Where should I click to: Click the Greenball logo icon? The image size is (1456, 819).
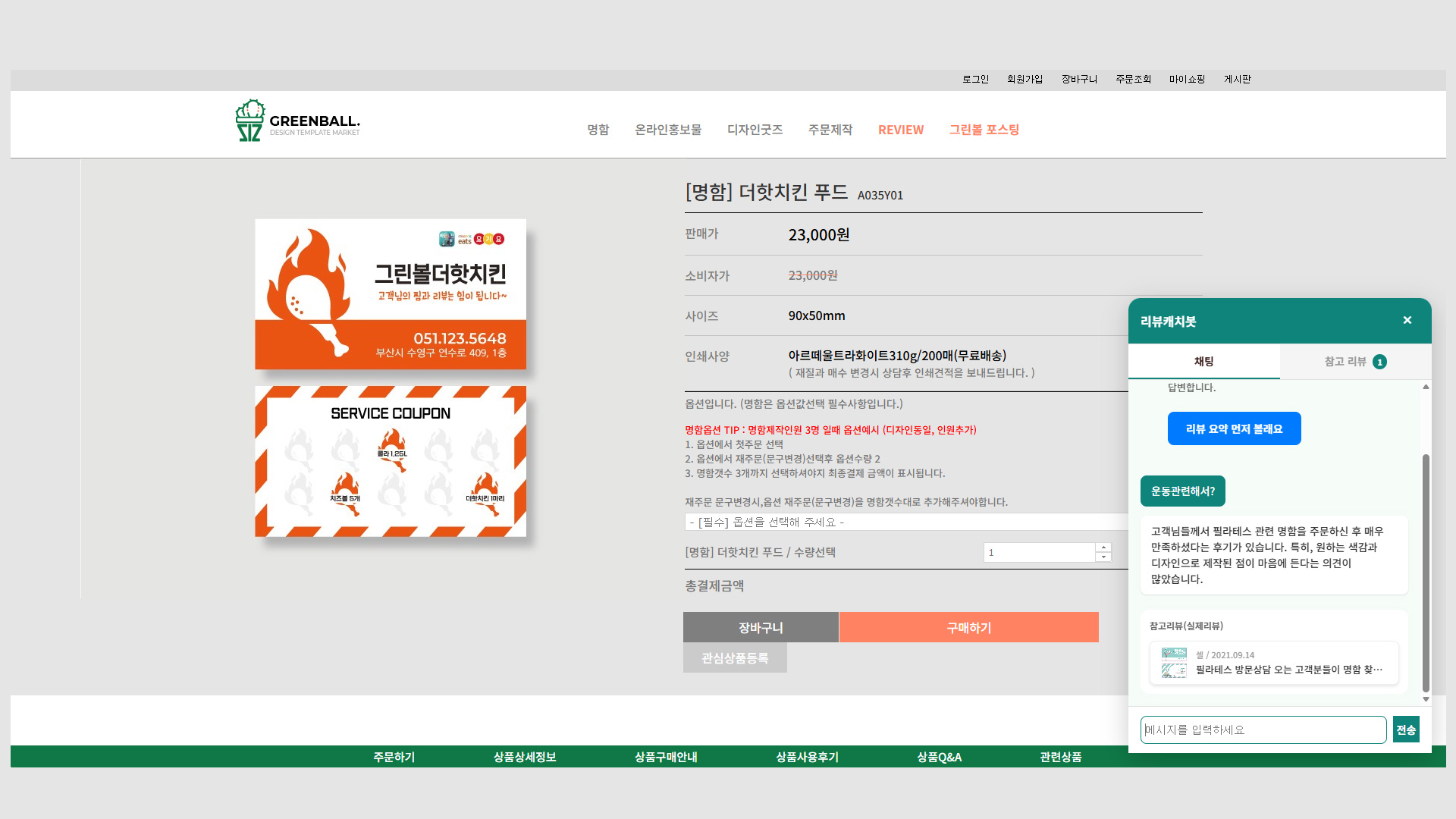coord(250,121)
